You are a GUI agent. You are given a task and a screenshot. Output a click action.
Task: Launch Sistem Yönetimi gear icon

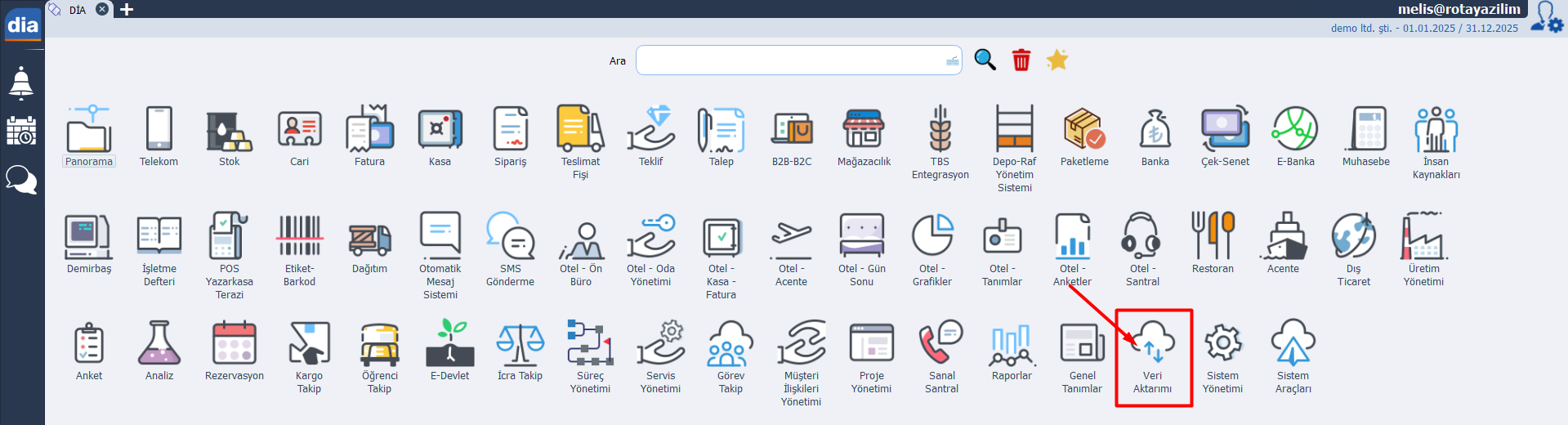coord(1222,345)
